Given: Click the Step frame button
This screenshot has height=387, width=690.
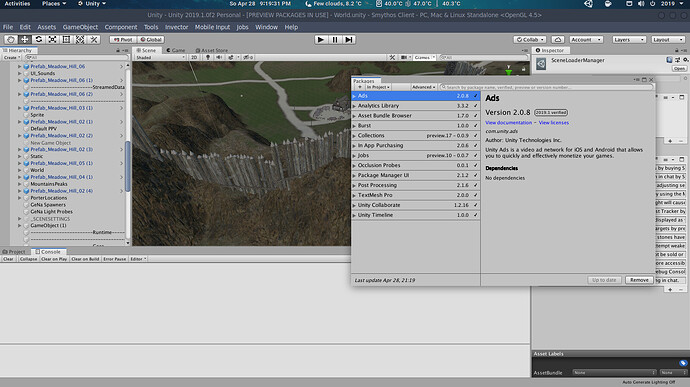Looking at the screenshot, I should pyautogui.click(x=349, y=40).
